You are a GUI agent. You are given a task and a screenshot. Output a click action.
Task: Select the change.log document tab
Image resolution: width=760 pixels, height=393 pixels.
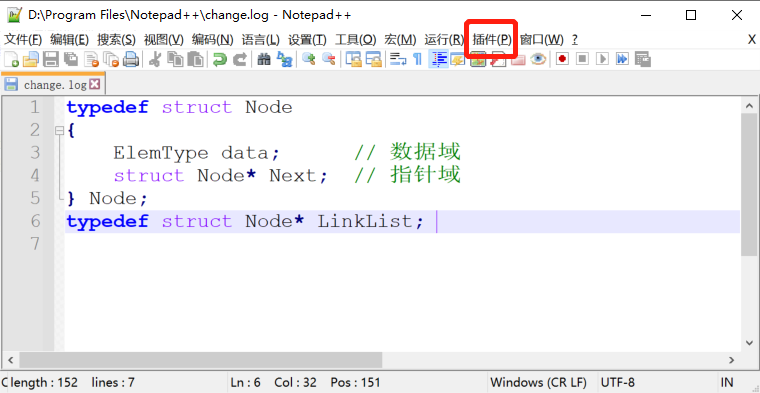52,84
